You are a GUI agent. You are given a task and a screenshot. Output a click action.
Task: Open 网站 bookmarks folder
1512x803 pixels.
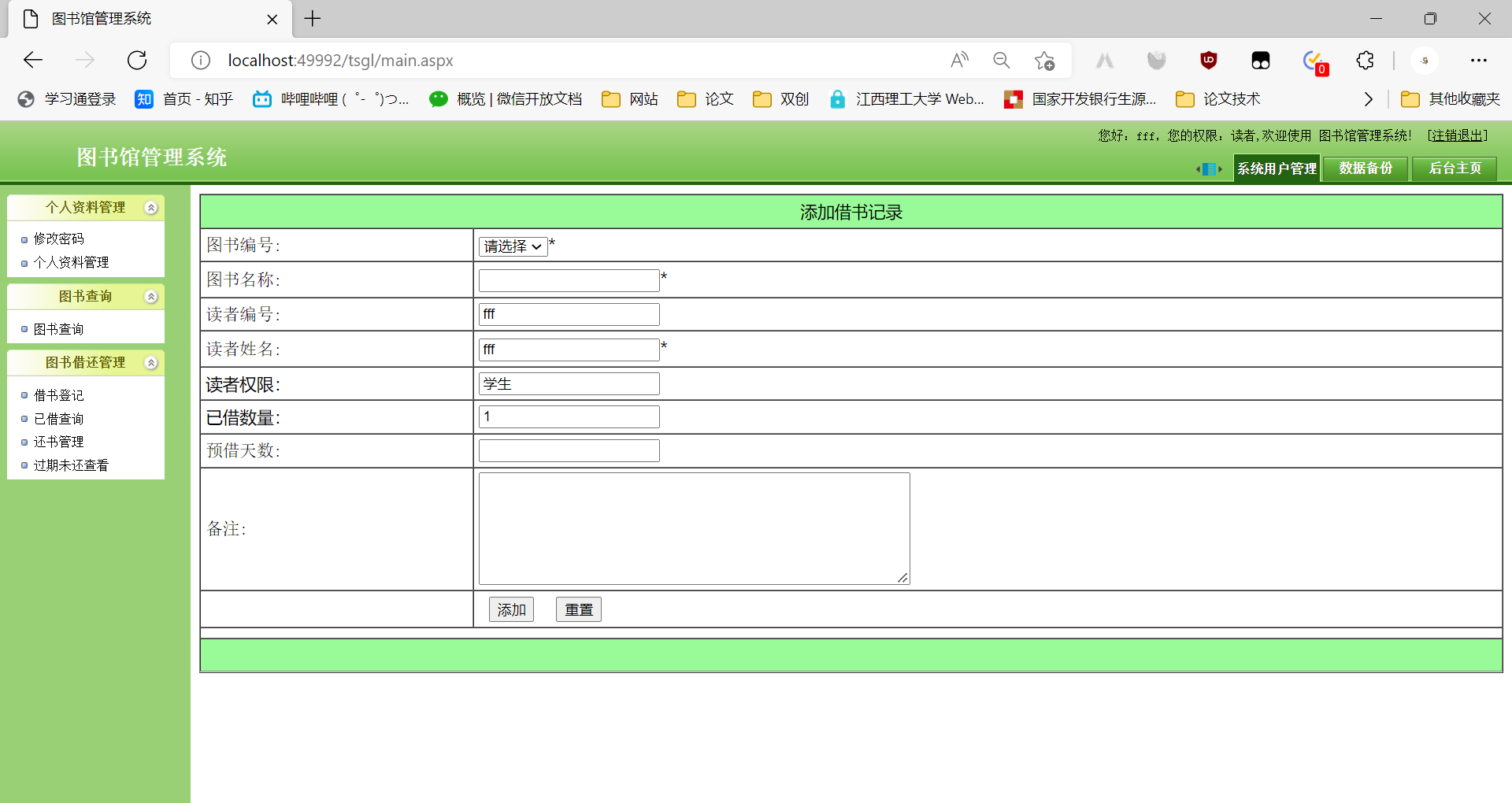click(x=630, y=99)
